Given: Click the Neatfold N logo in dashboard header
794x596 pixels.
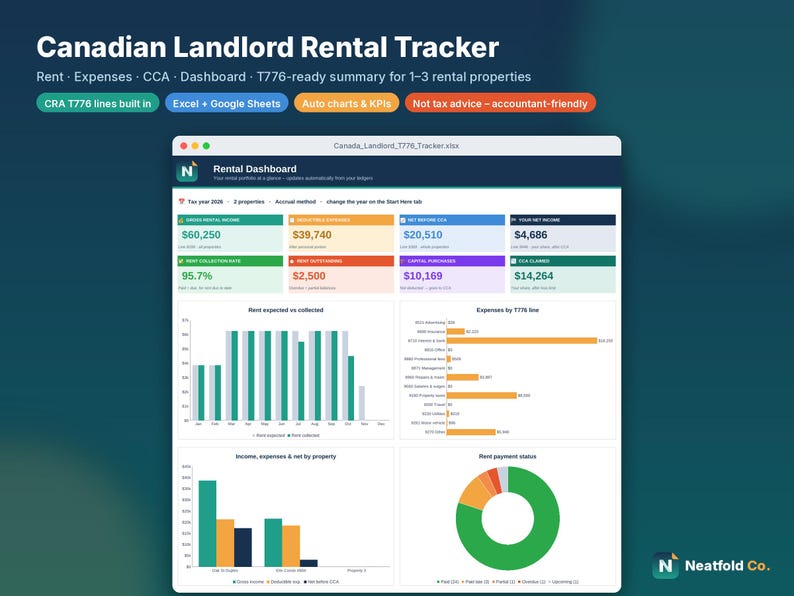Looking at the screenshot, I should 187,171.
